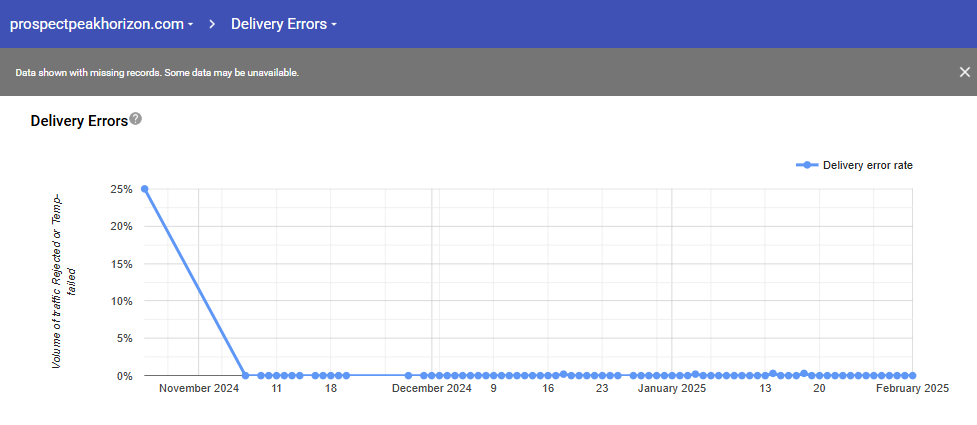Click the 25% y-axis label

click(x=121, y=189)
